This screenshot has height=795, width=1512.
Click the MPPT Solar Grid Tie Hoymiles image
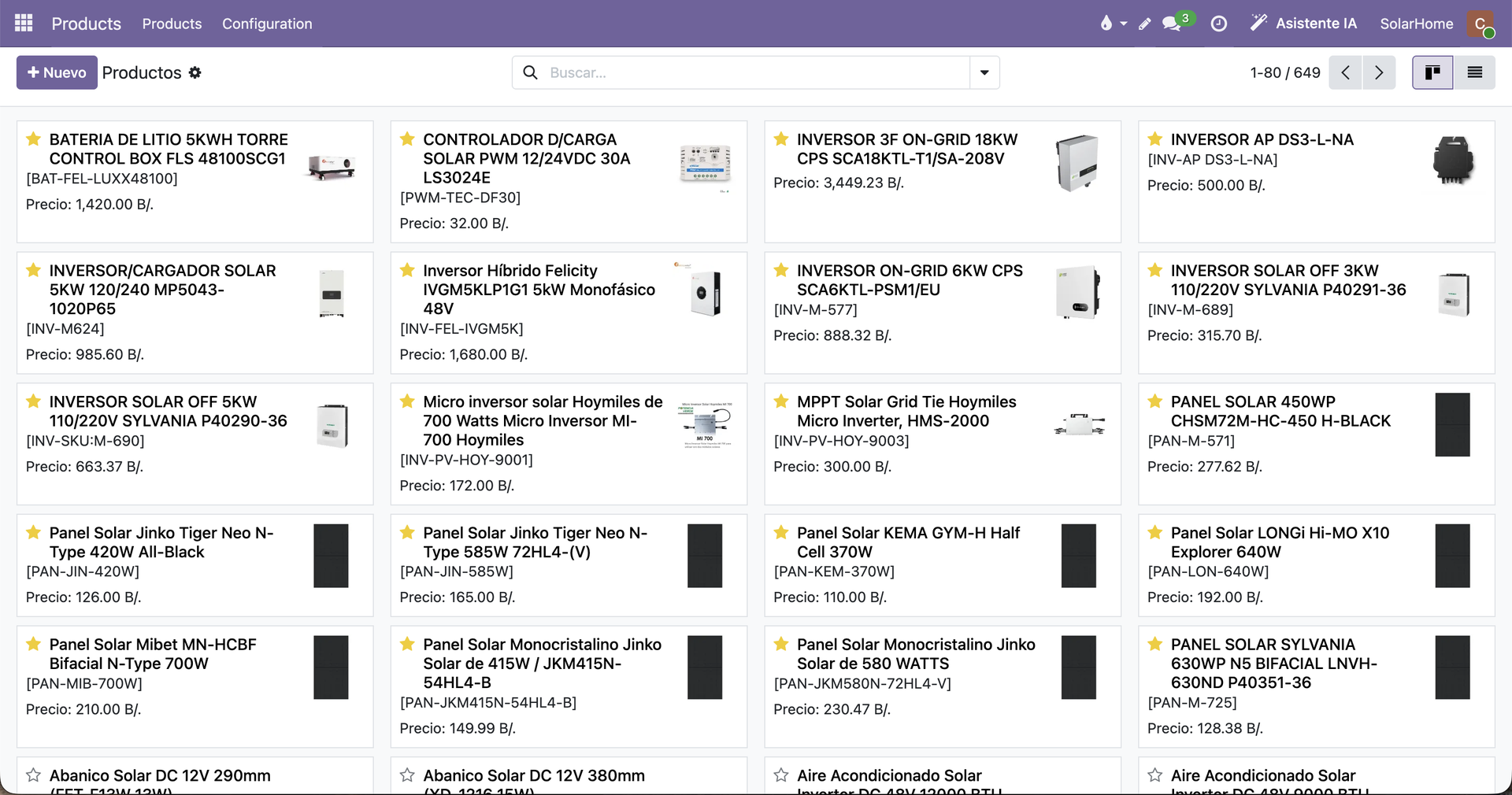[x=1079, y=425]
